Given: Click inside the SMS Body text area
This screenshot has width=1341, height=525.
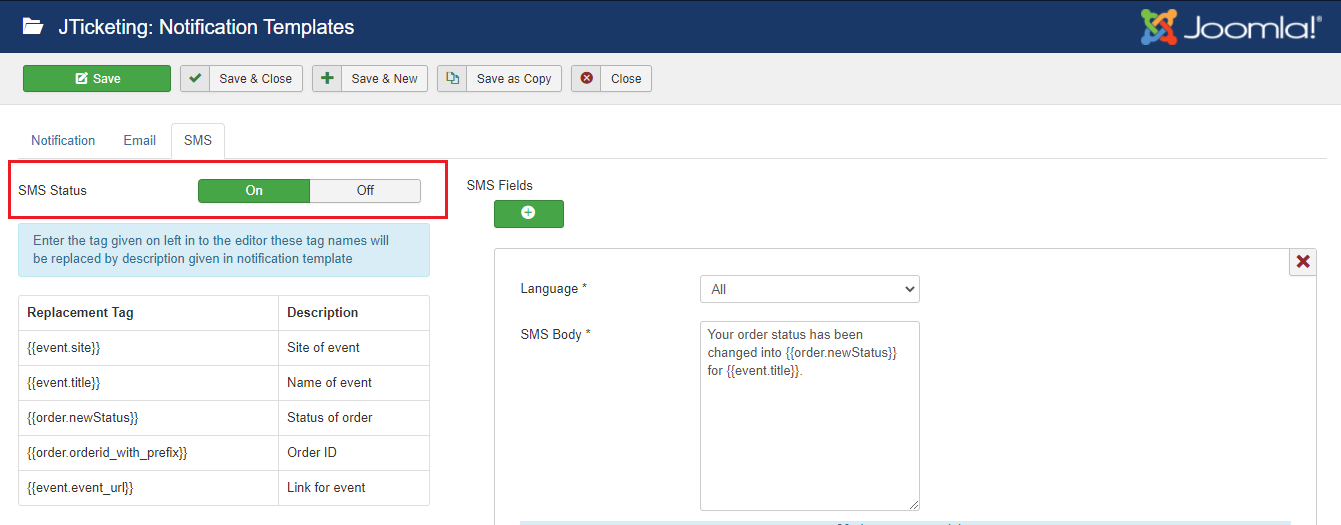Looking at the screenshot, I should coord(809,430).
